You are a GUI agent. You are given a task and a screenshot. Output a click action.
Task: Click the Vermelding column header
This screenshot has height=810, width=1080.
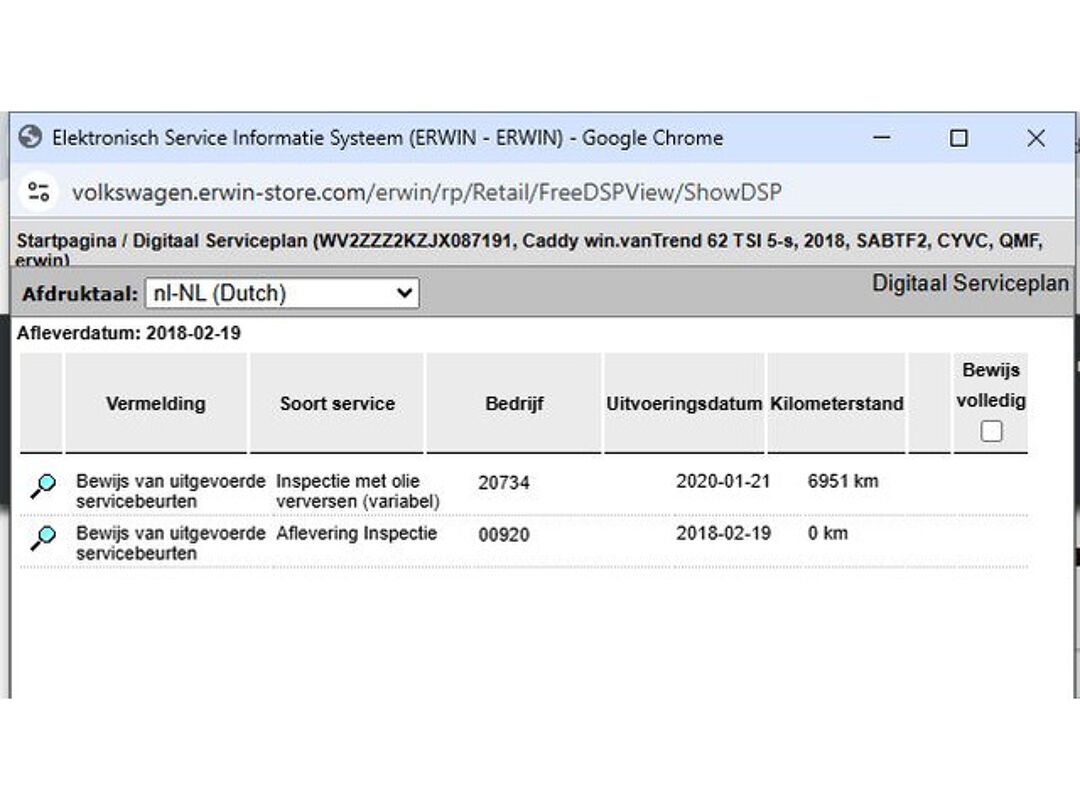click(156, 404)
